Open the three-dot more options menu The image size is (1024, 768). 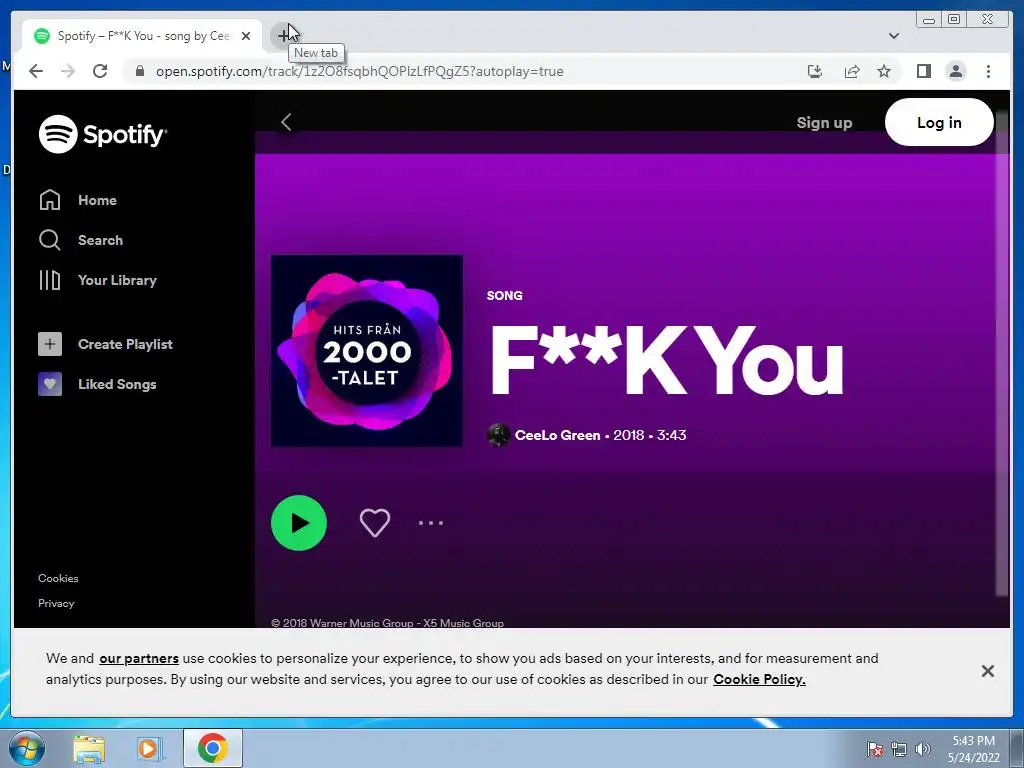click(431, 522)
